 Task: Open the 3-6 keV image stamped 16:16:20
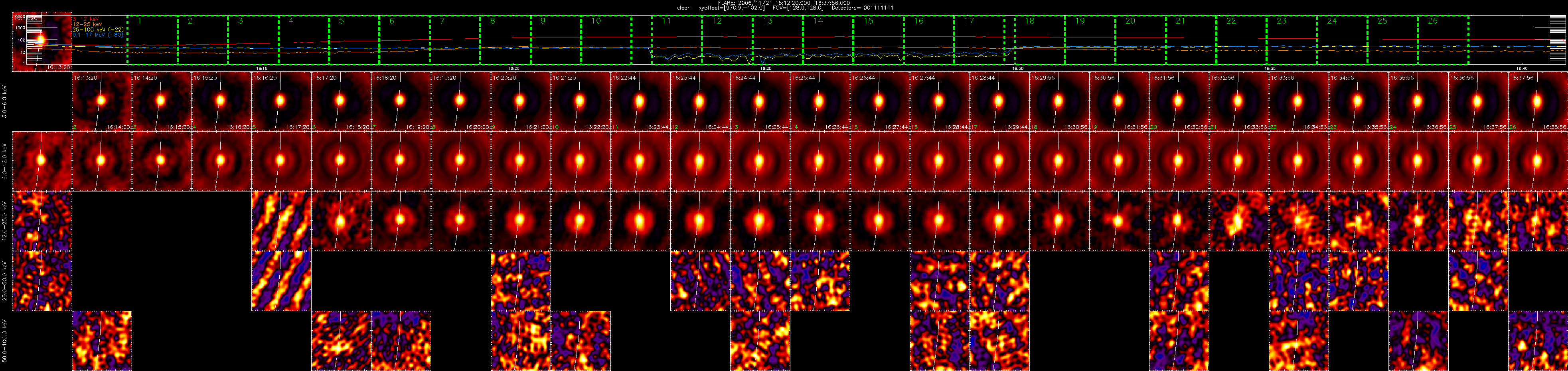[281, 102]
